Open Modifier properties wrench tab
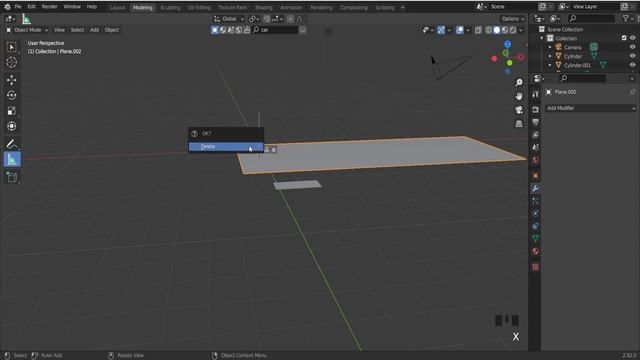 tap(536, 188)
